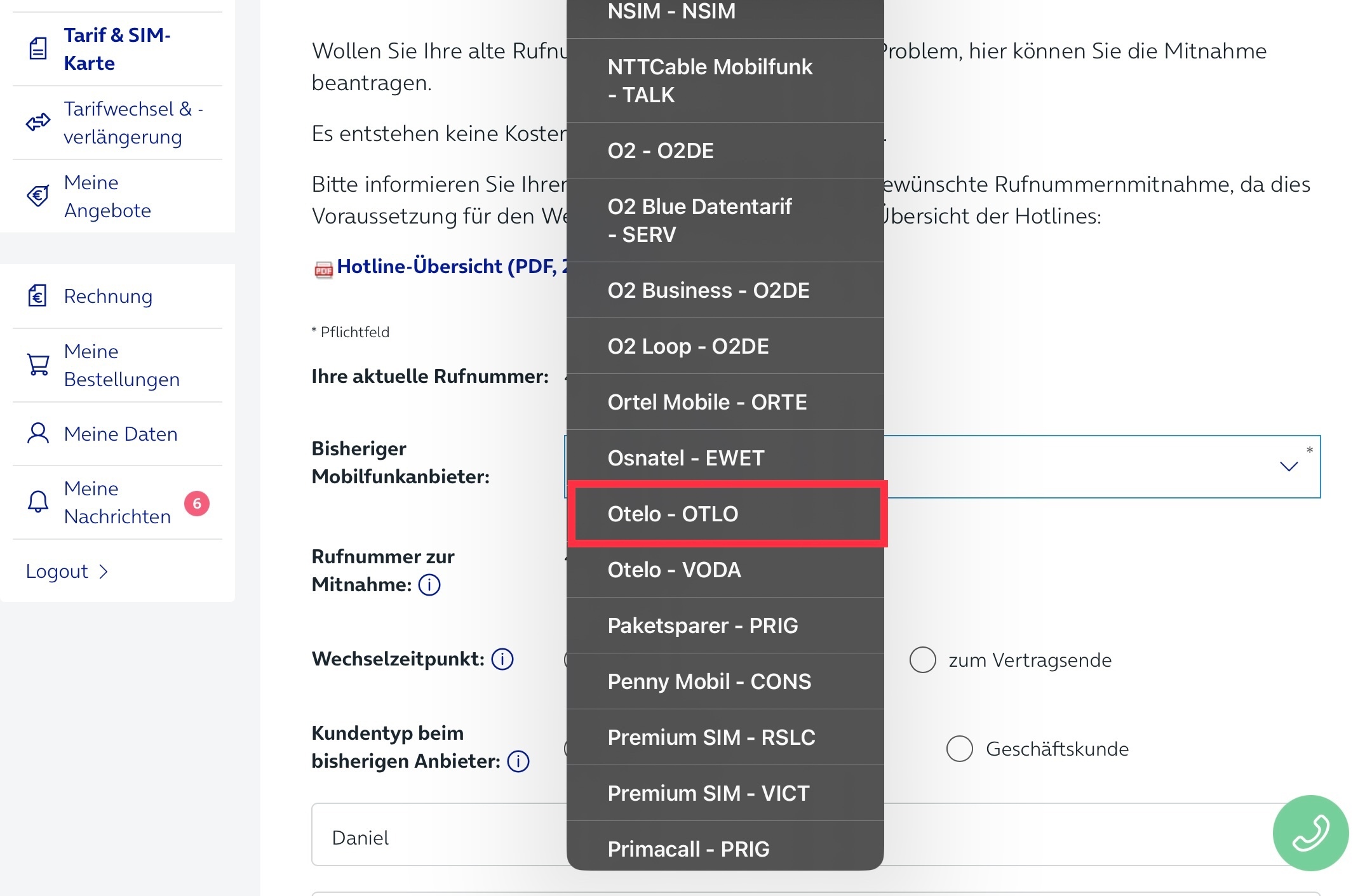Choose O2 - O2DE from the list
The width and height of the screenshot is (1372, 896).
(725, 150)
